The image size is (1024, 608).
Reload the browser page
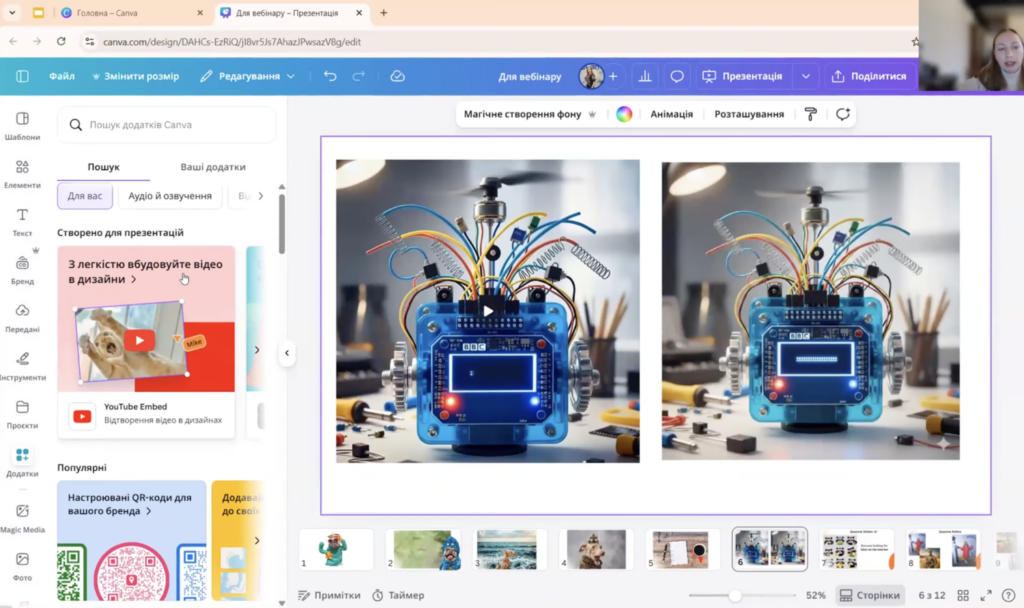pos(61,41)
